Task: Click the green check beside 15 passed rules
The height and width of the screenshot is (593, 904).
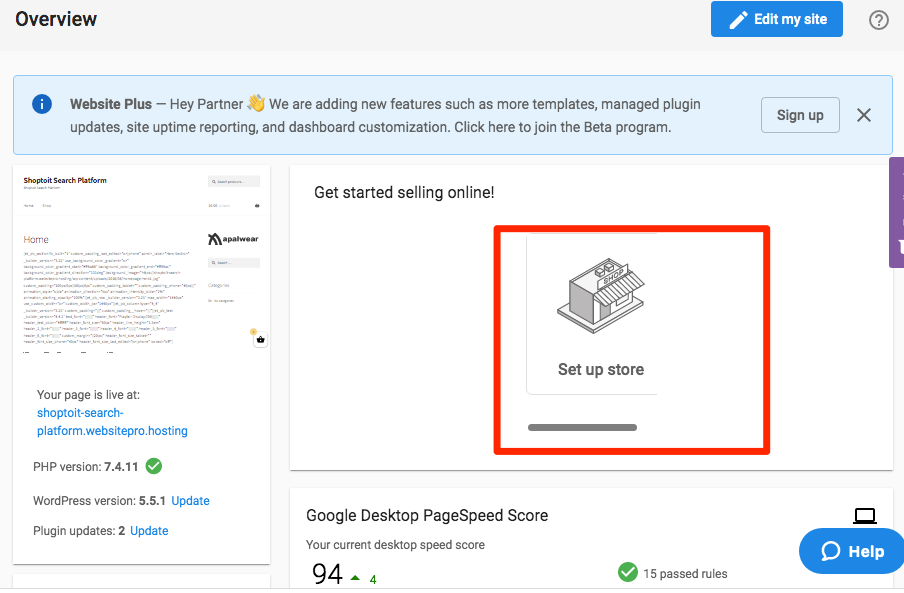Action: pyautogui.click(x=628, y=572)
